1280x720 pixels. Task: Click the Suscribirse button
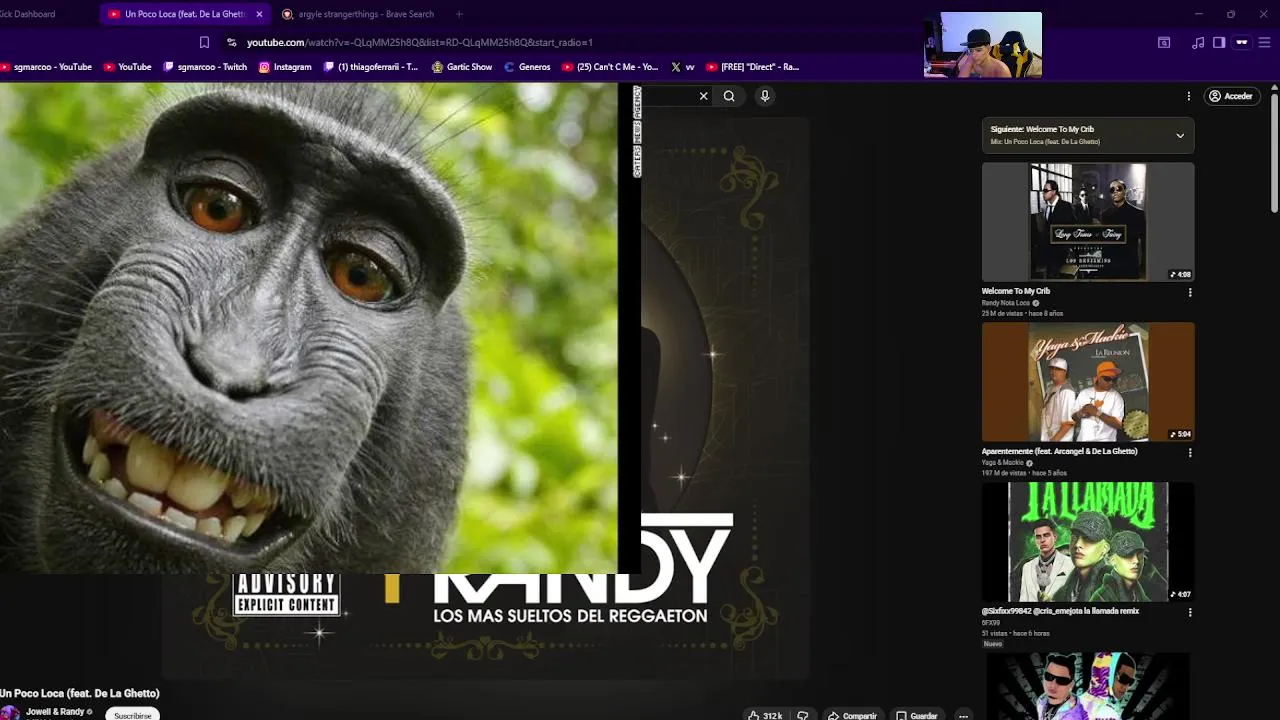(133, 715)
